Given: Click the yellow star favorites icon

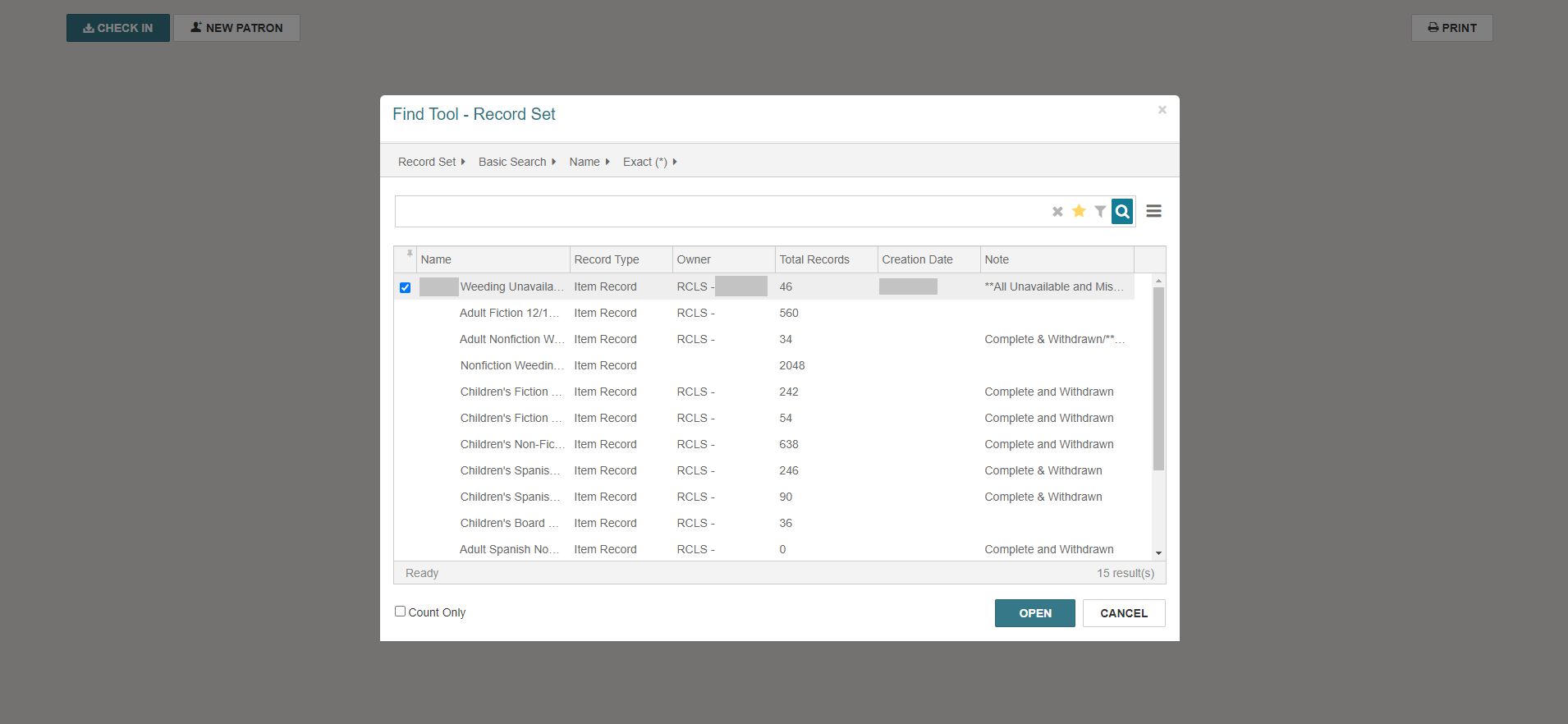Looking at the screenshot, I should [x=1079, y=211].
